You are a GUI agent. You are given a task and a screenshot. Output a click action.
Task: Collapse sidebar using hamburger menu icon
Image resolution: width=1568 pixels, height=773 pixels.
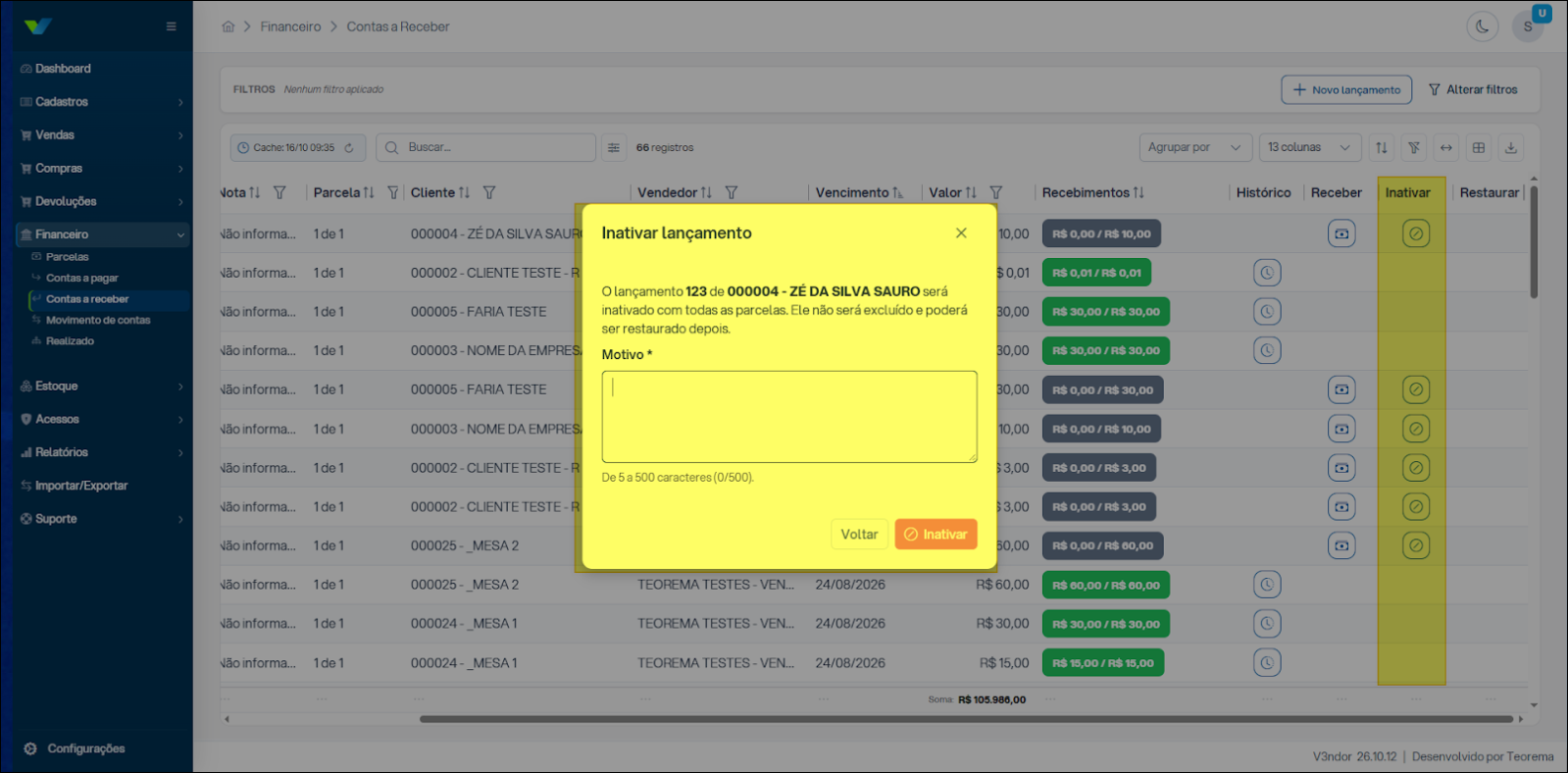tap(172, 26)
